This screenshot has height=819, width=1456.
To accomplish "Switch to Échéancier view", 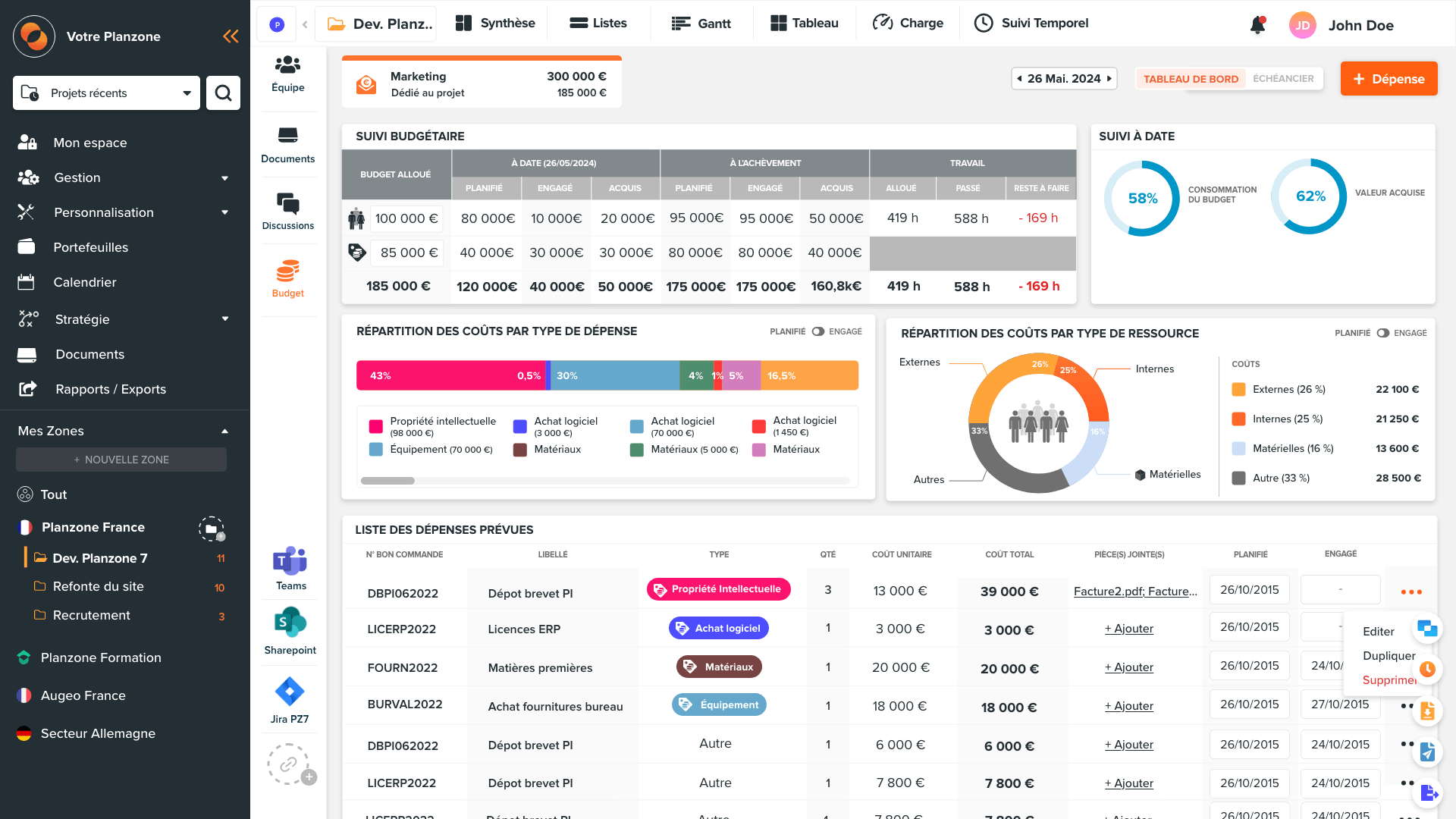I will pos(1284,78).
